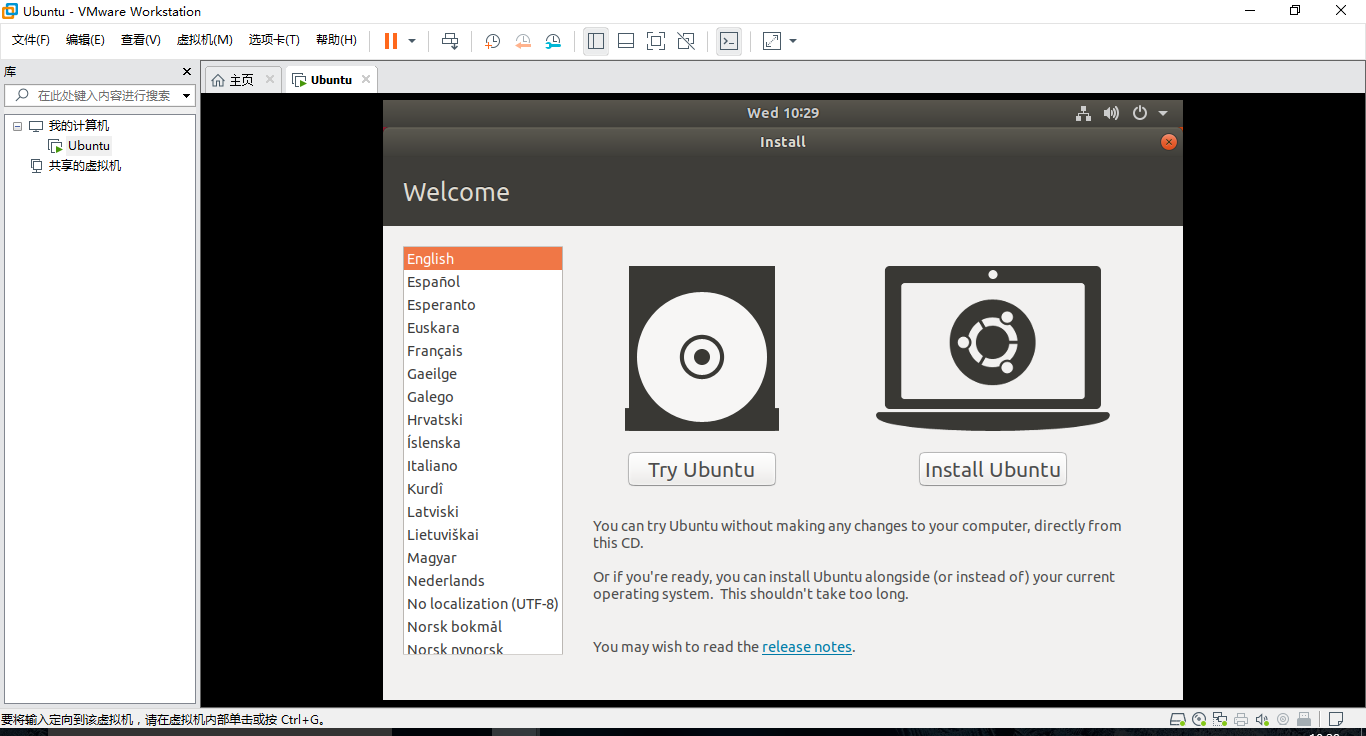Open the stretch mode dropdown arrow
This screenshot has height=736, width=1366.
click(793, 41)
